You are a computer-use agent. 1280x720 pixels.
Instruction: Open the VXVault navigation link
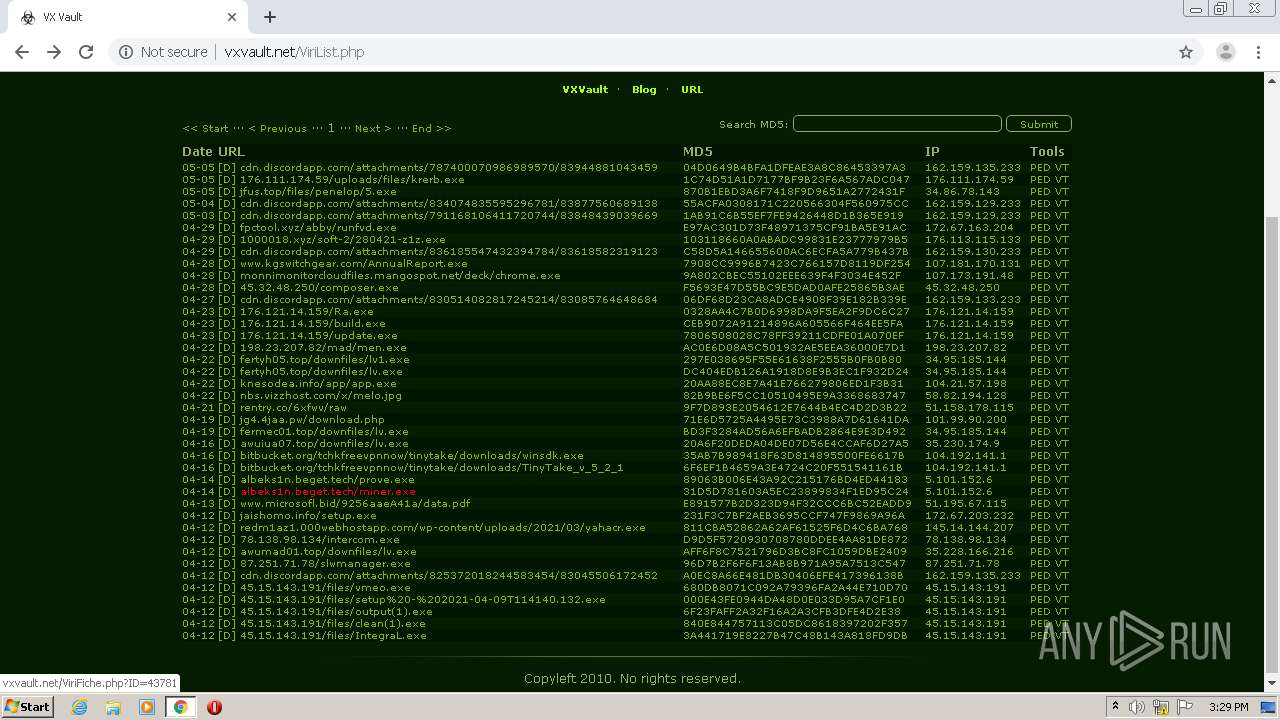tap(585, 89)
